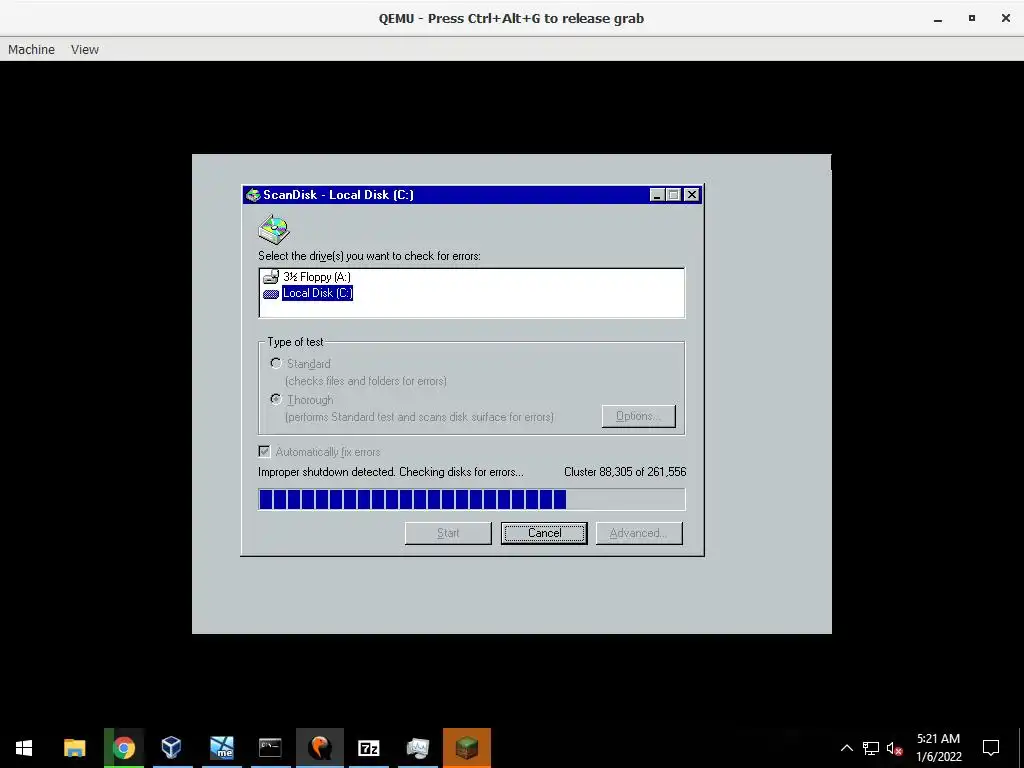
Task: Click the ScanDisk progress bar
Action: (x=472, y=499)
